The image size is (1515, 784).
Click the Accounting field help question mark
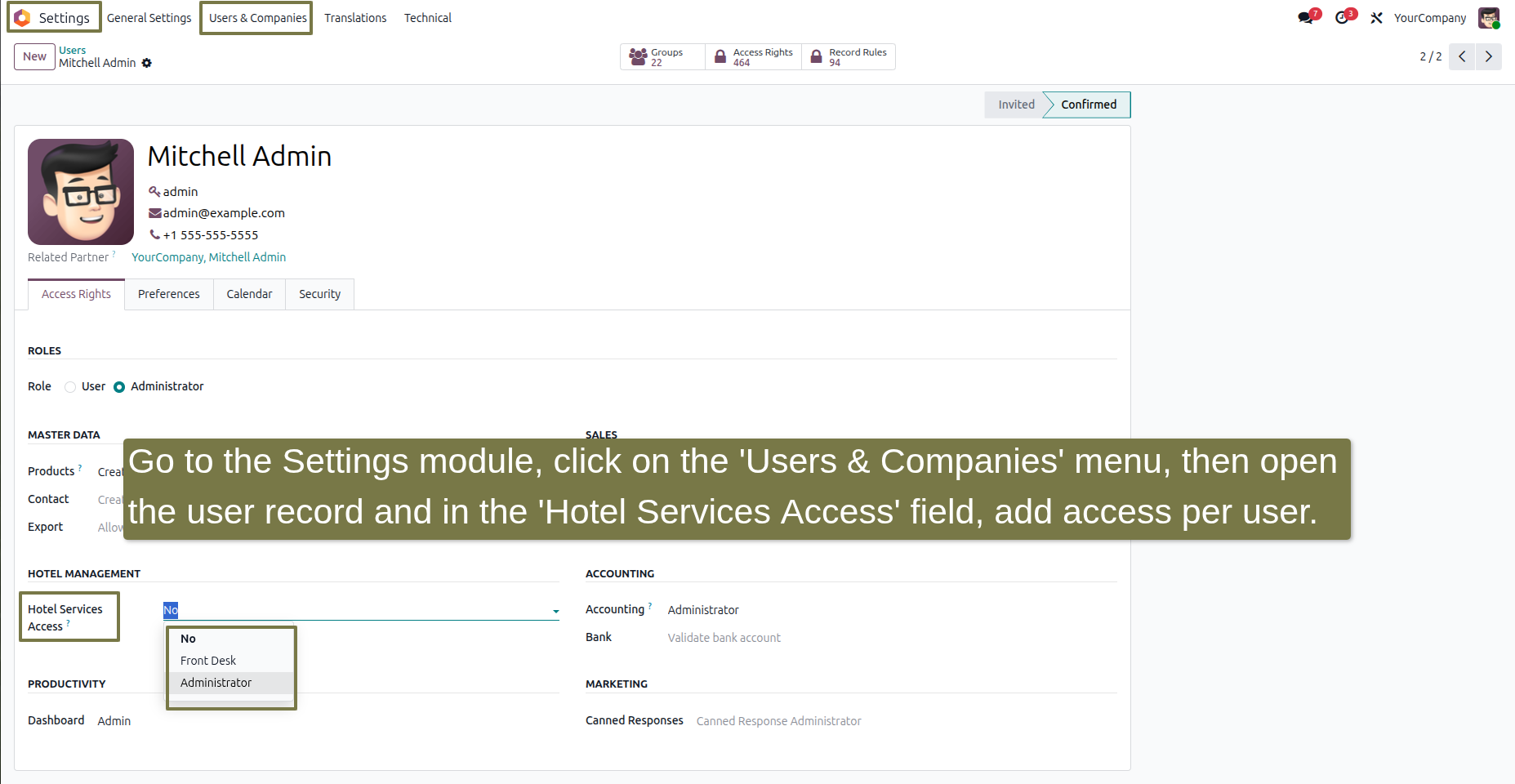(x=650, y=605)
